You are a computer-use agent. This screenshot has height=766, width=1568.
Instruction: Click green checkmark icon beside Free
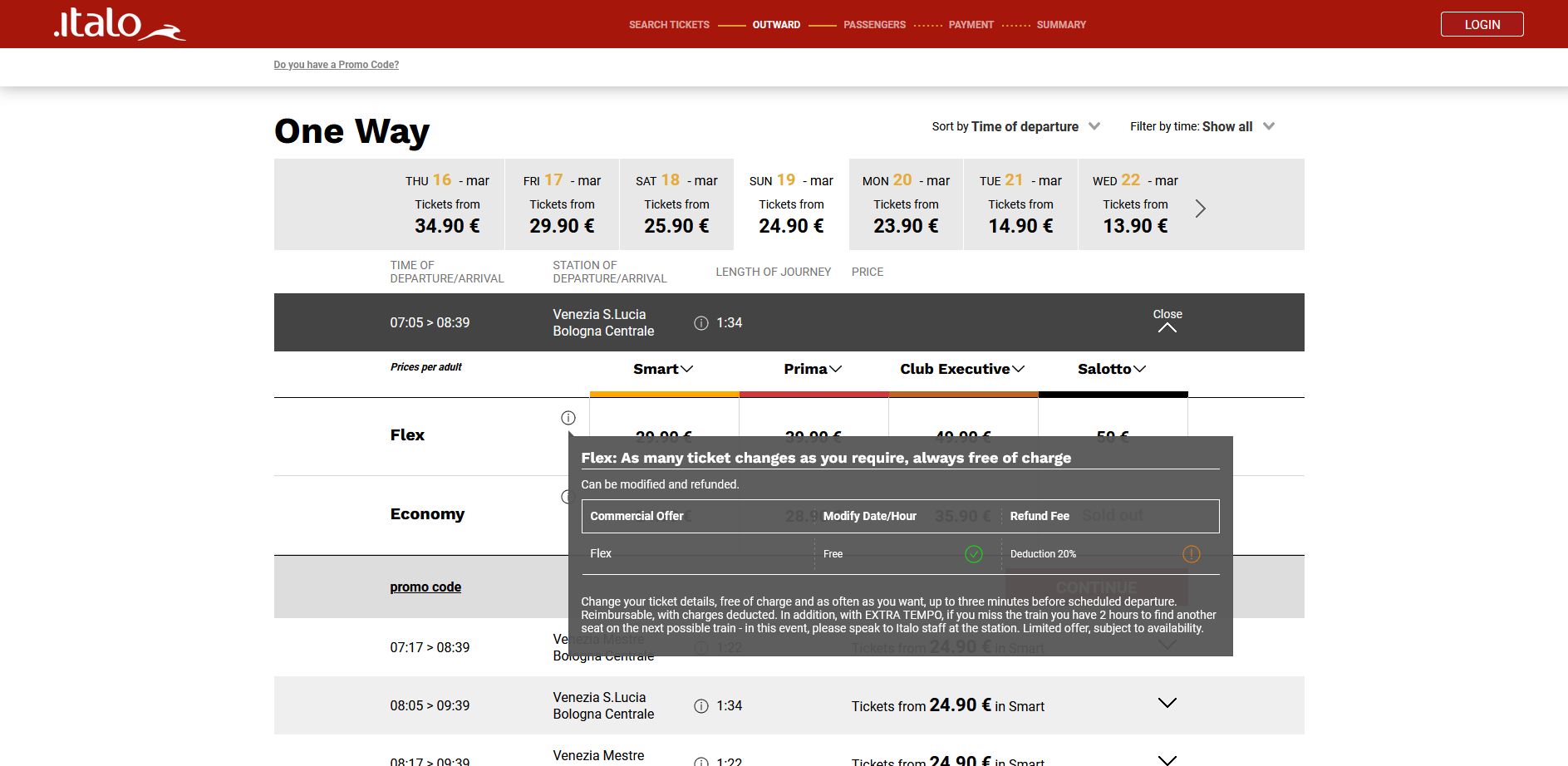pyautogui.click(x=974, y=554)
